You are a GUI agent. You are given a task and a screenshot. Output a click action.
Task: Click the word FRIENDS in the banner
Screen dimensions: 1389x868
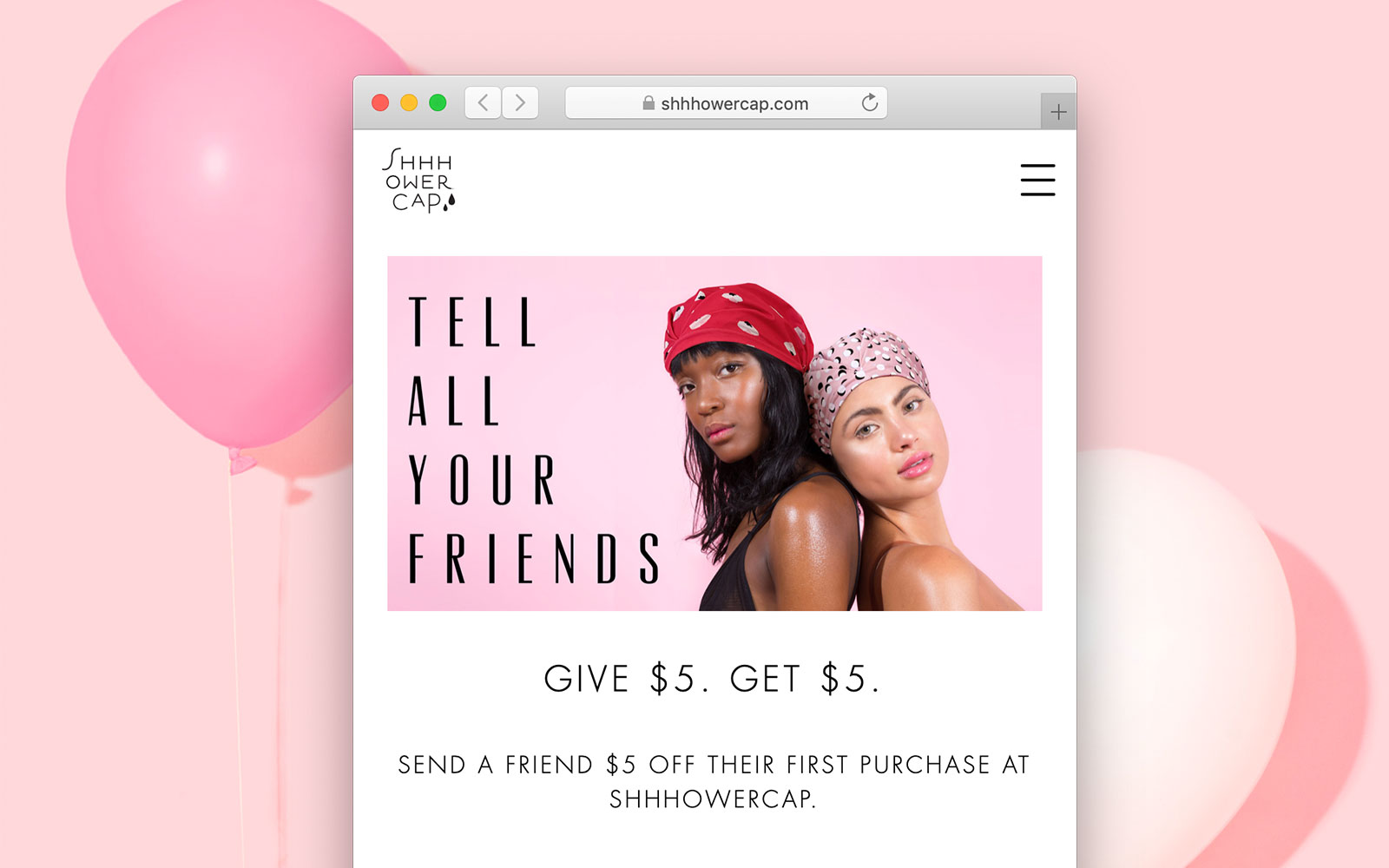(x=535, y=557)
